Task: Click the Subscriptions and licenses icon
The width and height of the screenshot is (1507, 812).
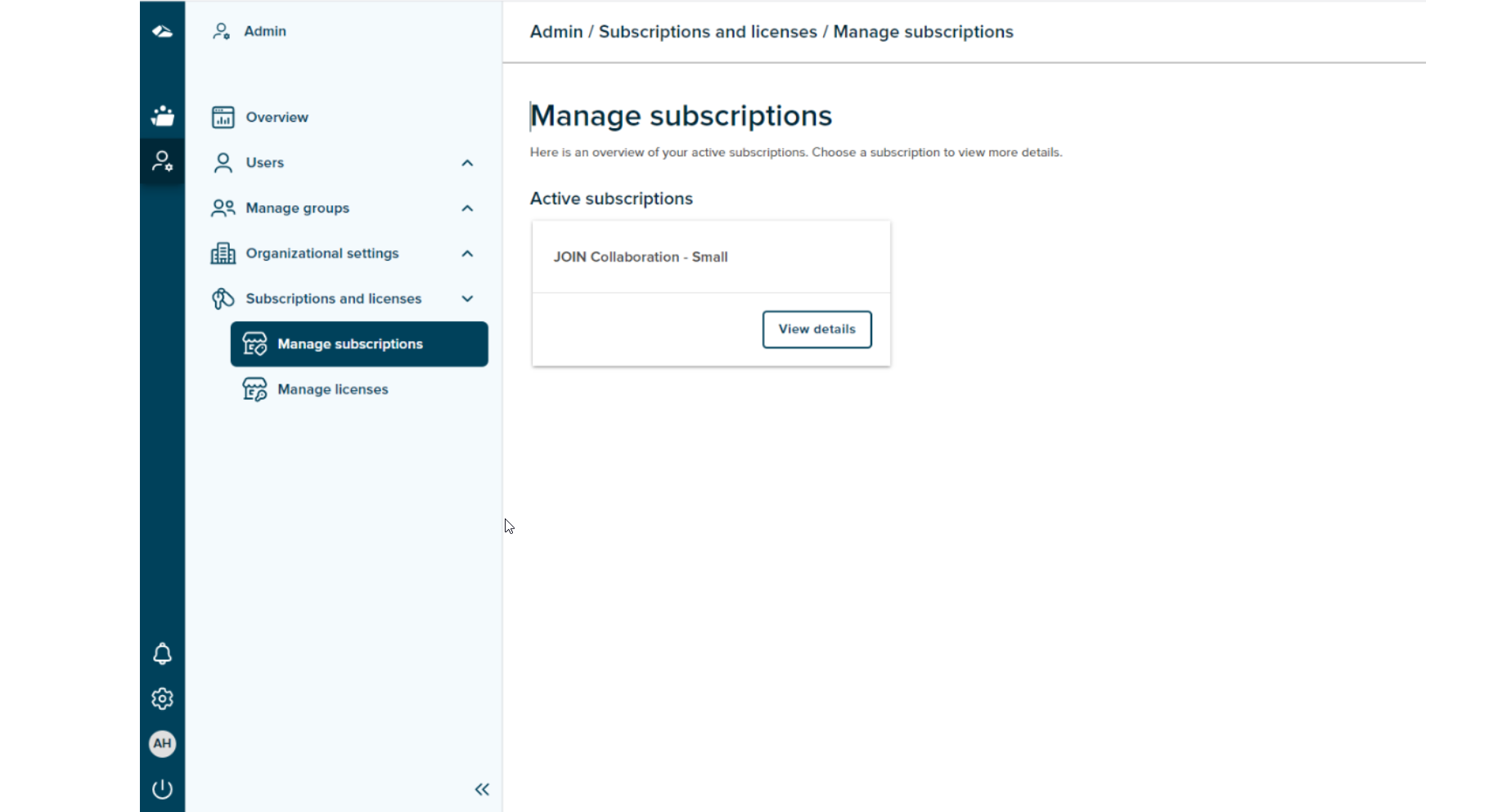Action: point(223,298)
